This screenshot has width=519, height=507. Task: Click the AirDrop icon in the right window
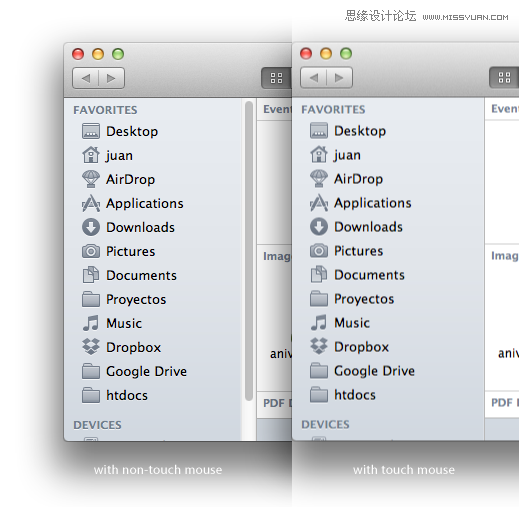[319, 178]
